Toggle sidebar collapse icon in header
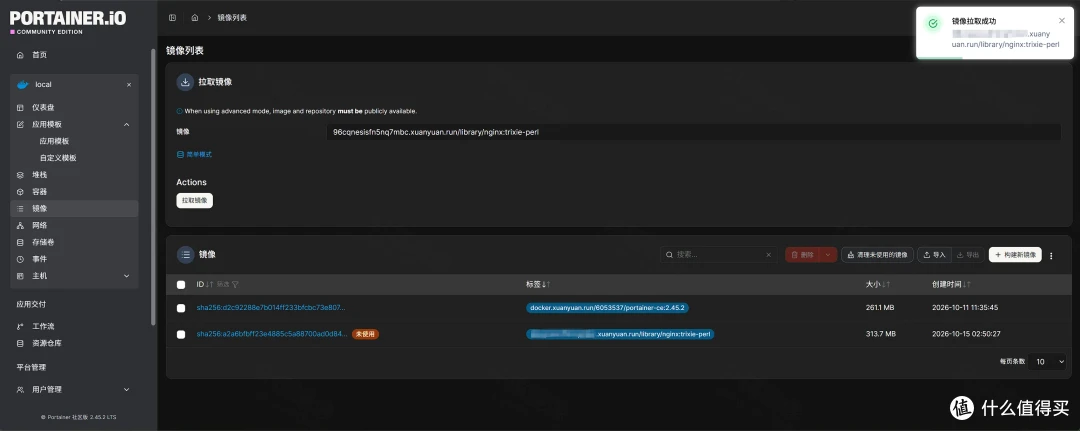The height and width of the screenshot is (431, 1080). tap(172, 17)
